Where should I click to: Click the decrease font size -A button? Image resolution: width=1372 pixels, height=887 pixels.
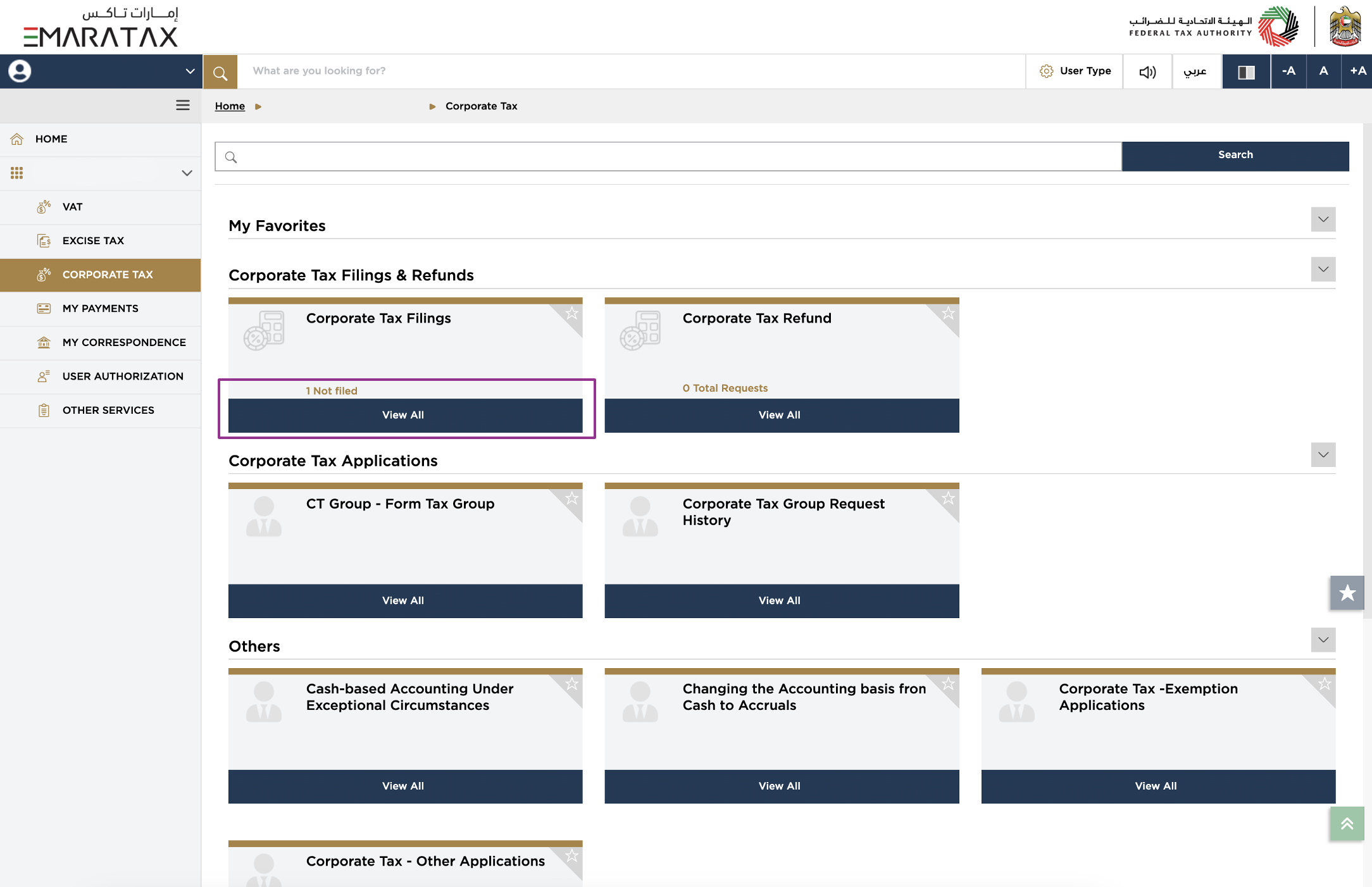[1288, 71]
